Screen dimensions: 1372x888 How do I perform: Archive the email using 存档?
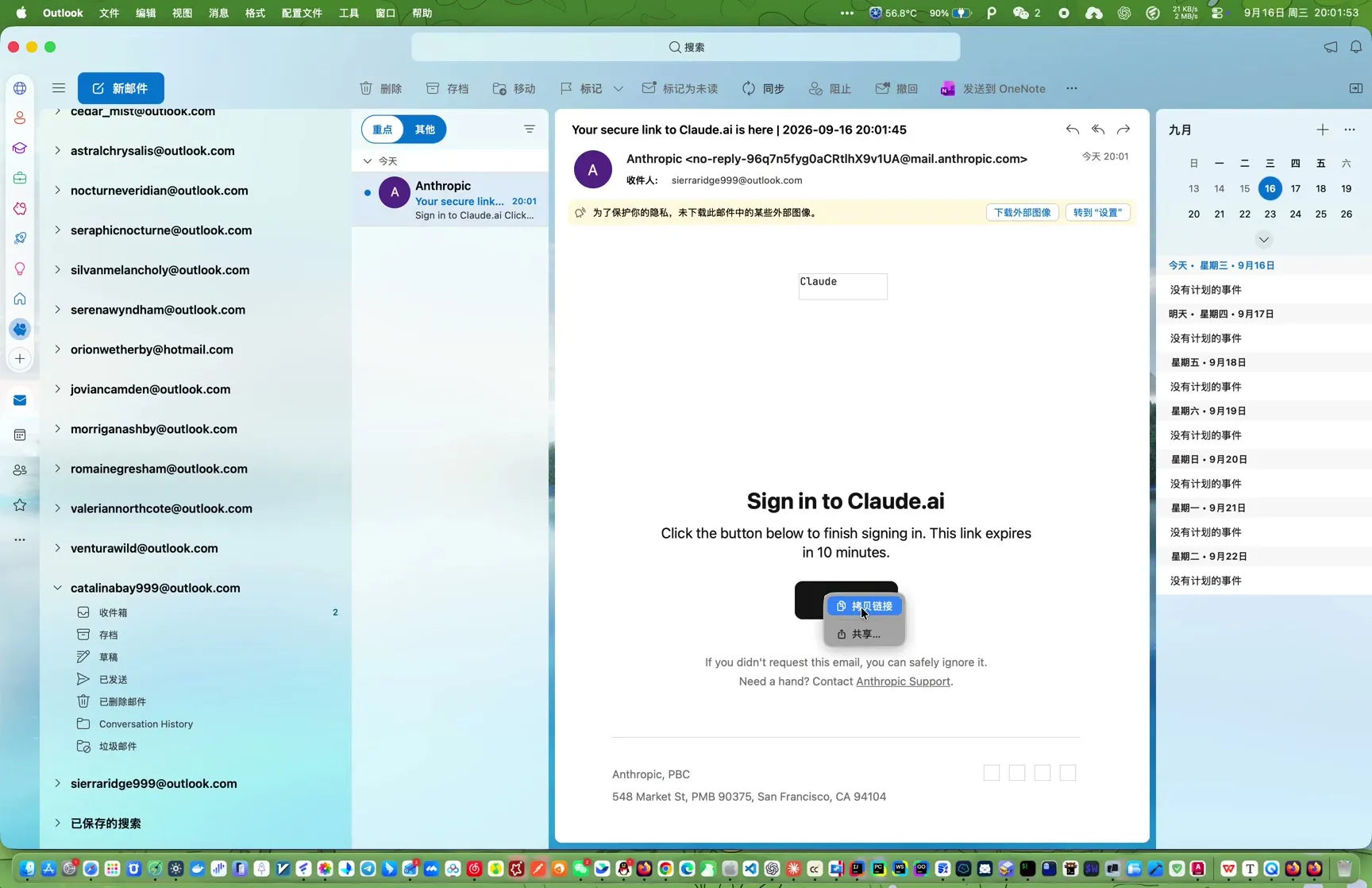(x=447, y=88)
